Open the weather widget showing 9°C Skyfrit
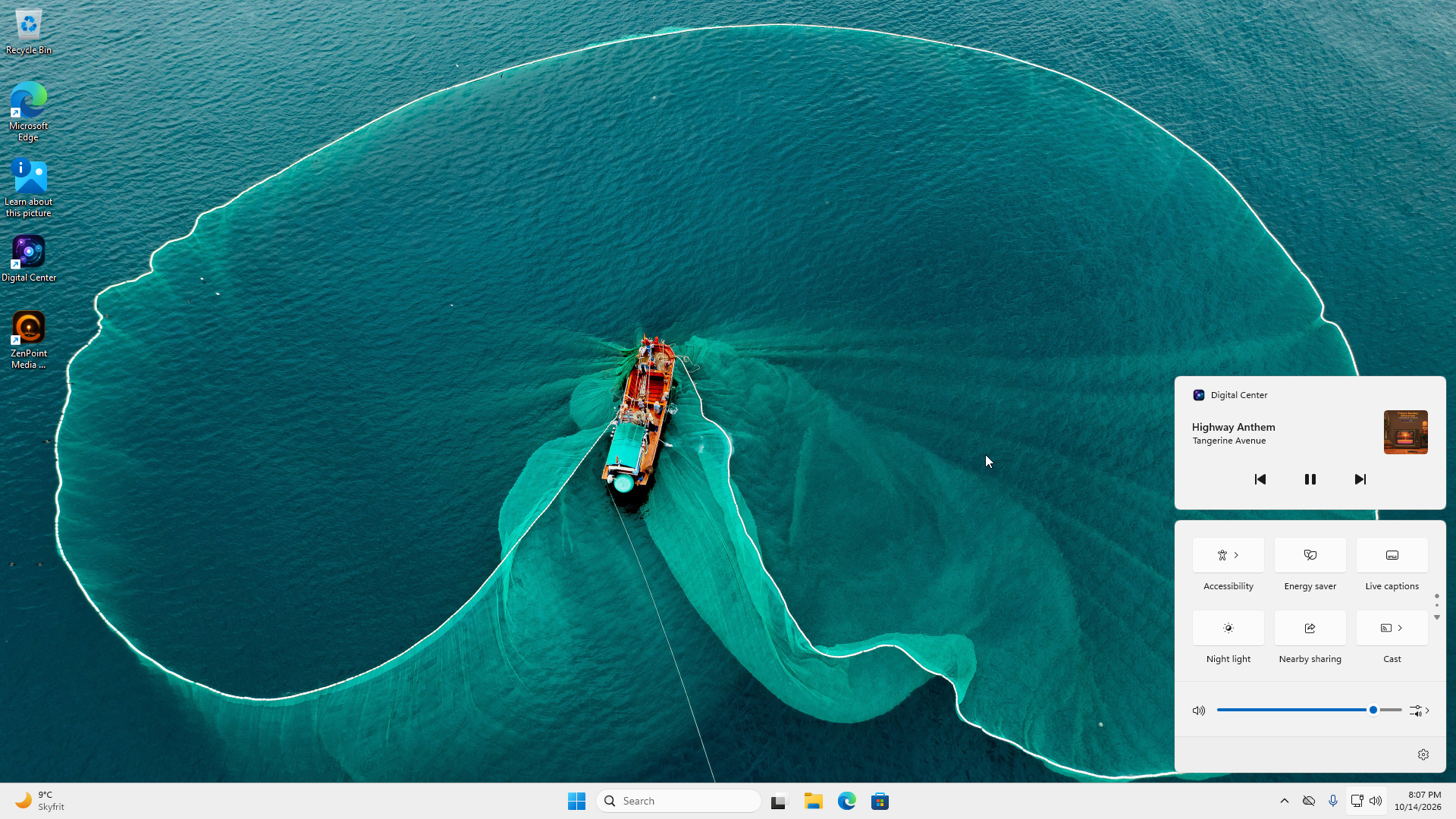The height and width of the screenshot is (819, 1456). click(40, 801)
